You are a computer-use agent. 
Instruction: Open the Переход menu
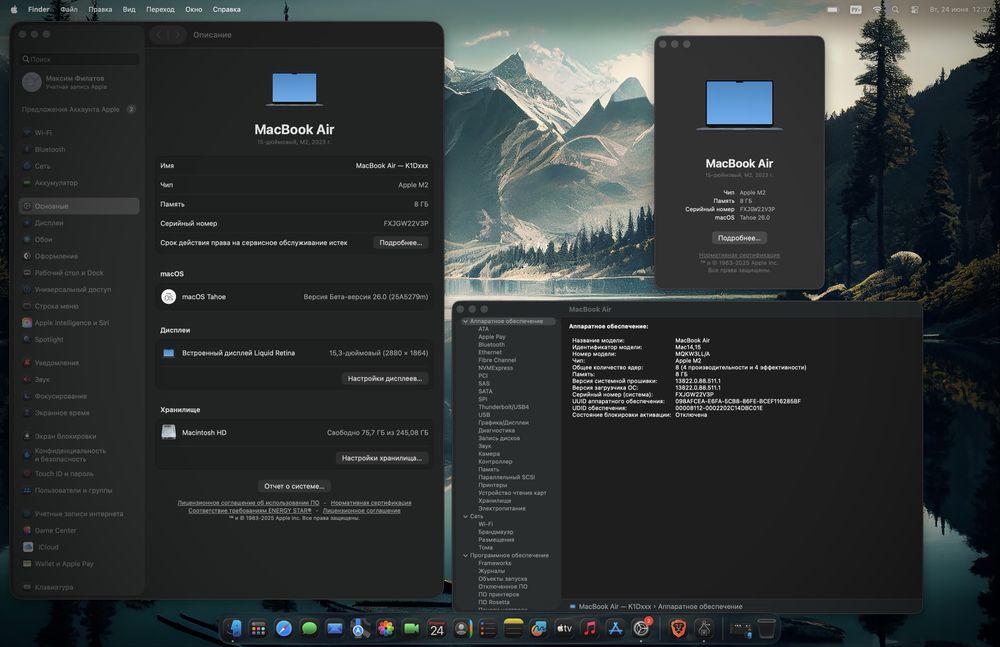160,10
